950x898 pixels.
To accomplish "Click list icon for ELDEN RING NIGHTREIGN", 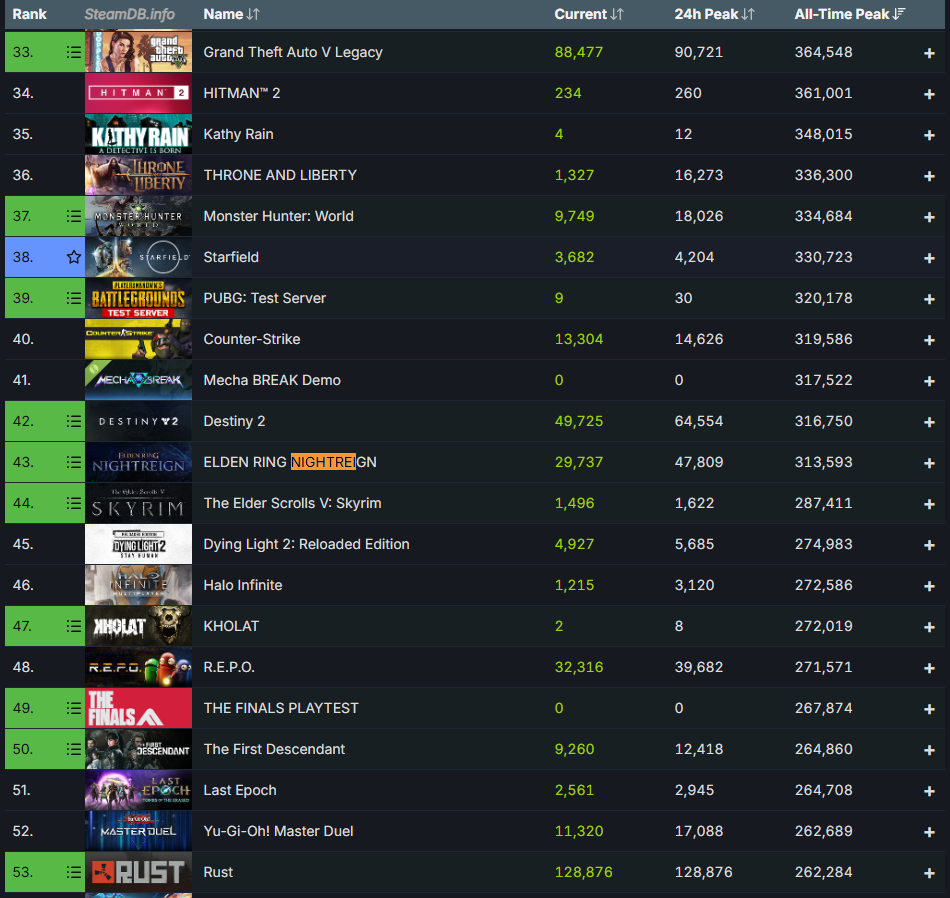I will tap(74, 462).
